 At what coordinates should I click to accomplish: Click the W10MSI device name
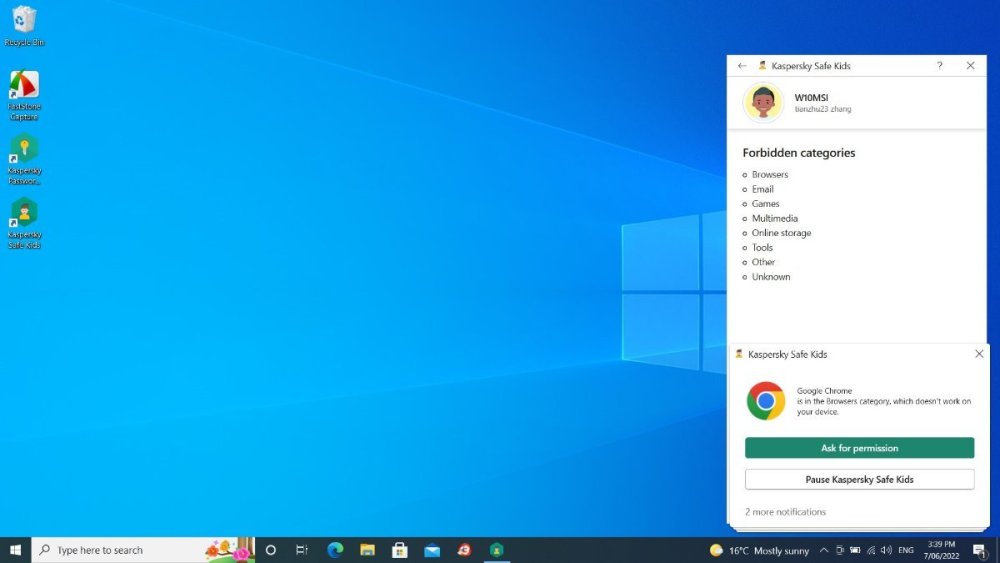[x=811, y=98]
